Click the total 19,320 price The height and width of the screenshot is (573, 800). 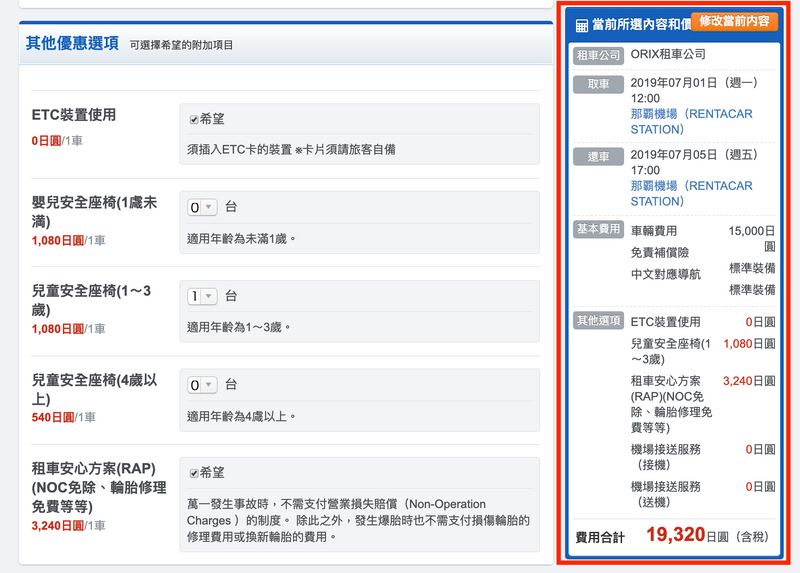[x=676, y=535]
